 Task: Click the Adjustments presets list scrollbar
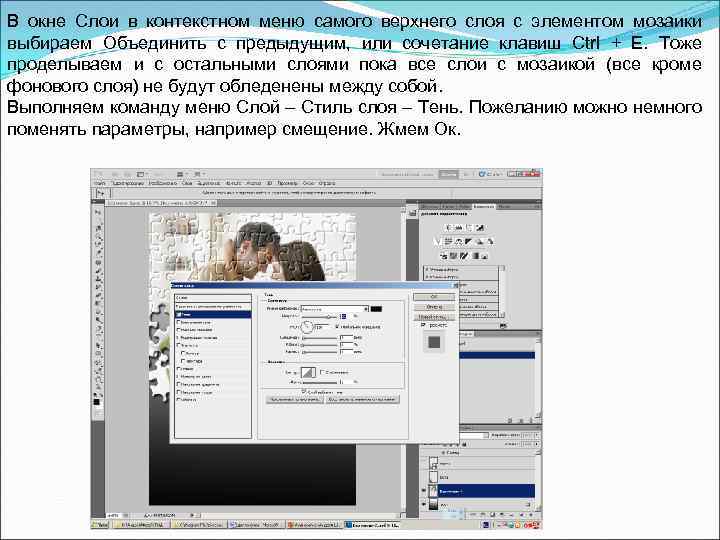[502, 290]
